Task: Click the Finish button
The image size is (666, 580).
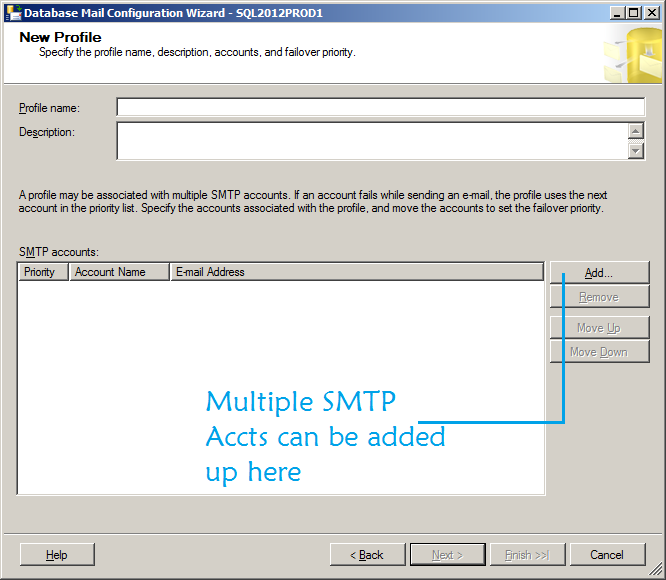Action: pyautogui.click(x=527, y=555)
